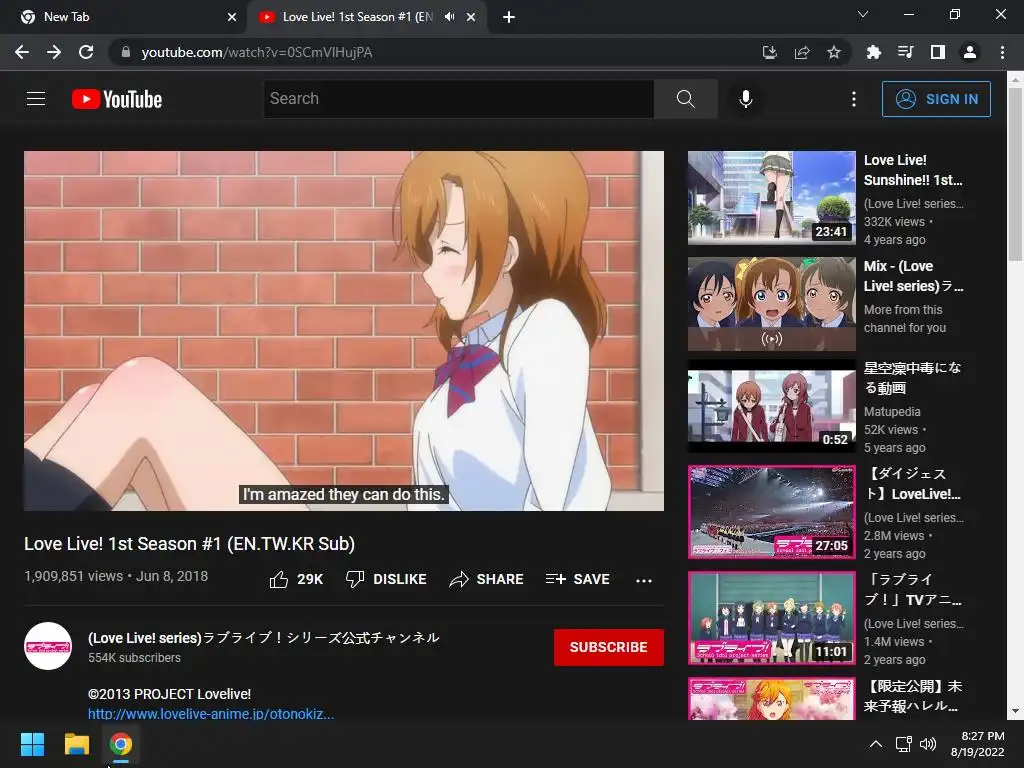Click the video title text
1024x768 pixels.
tap(189, 544)
